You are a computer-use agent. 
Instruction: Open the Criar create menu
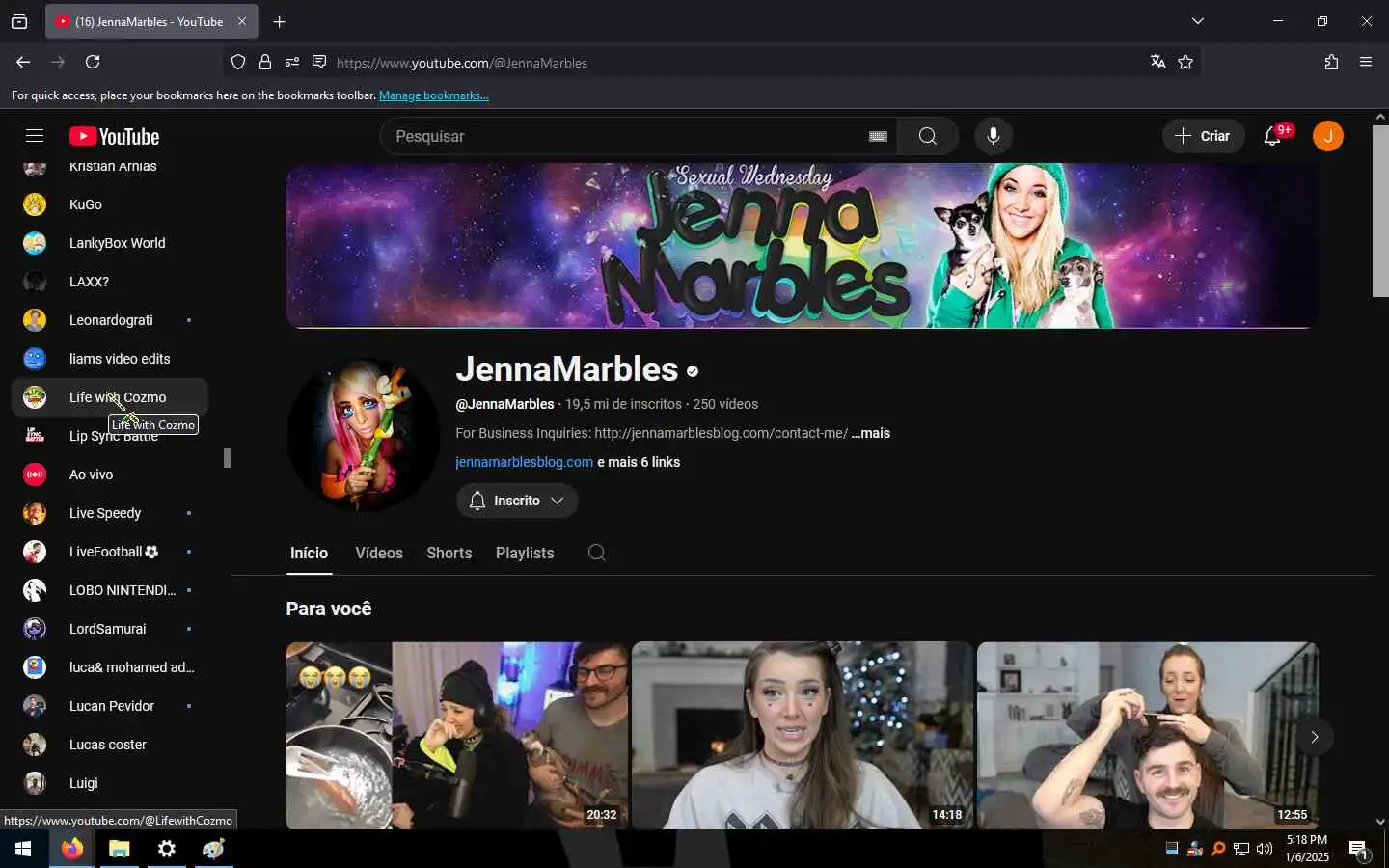tap(1203, 136)
